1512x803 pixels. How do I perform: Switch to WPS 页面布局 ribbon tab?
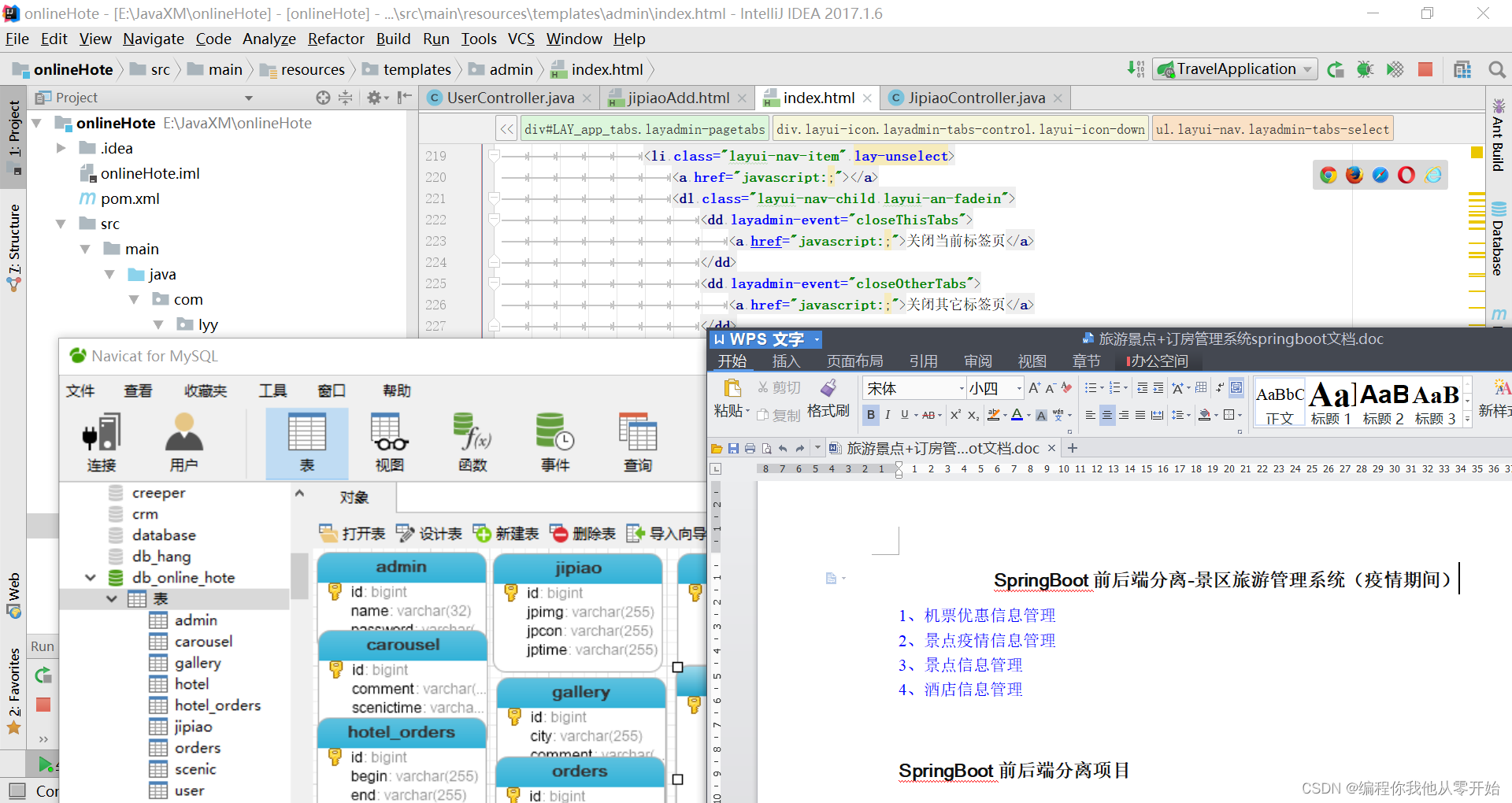pos(854,361)
